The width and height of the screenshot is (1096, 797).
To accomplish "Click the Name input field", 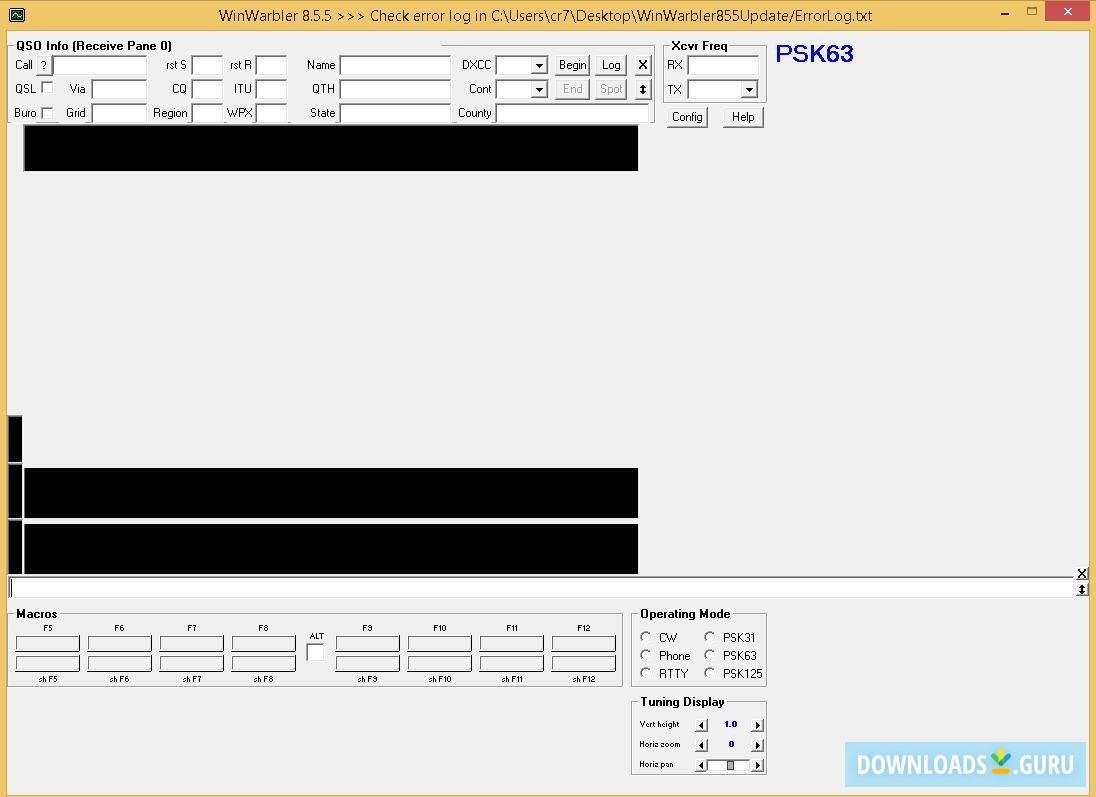I will pyautogui.click(x=396, y=66).
